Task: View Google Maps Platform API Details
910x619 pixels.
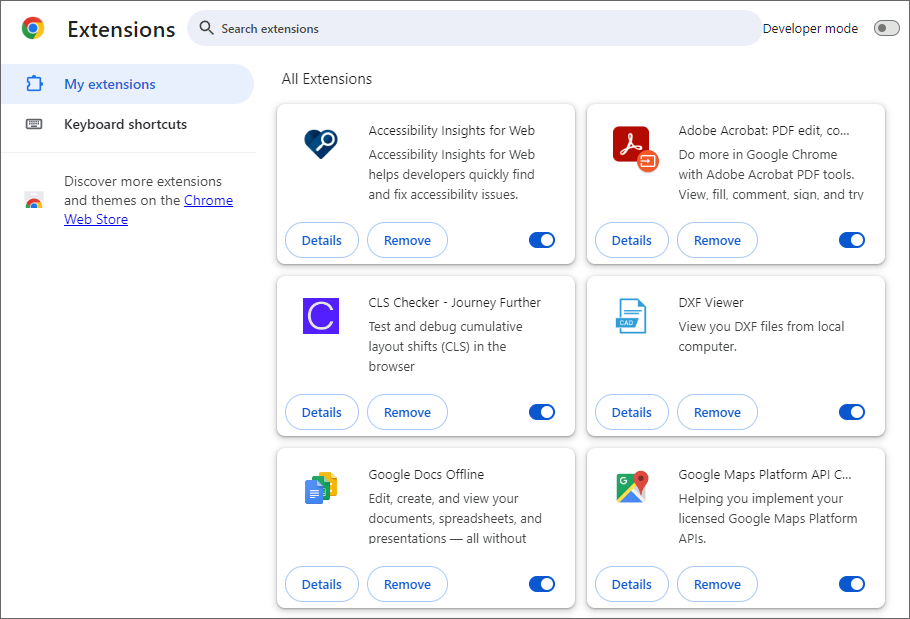Action: [x=631, y=584]
